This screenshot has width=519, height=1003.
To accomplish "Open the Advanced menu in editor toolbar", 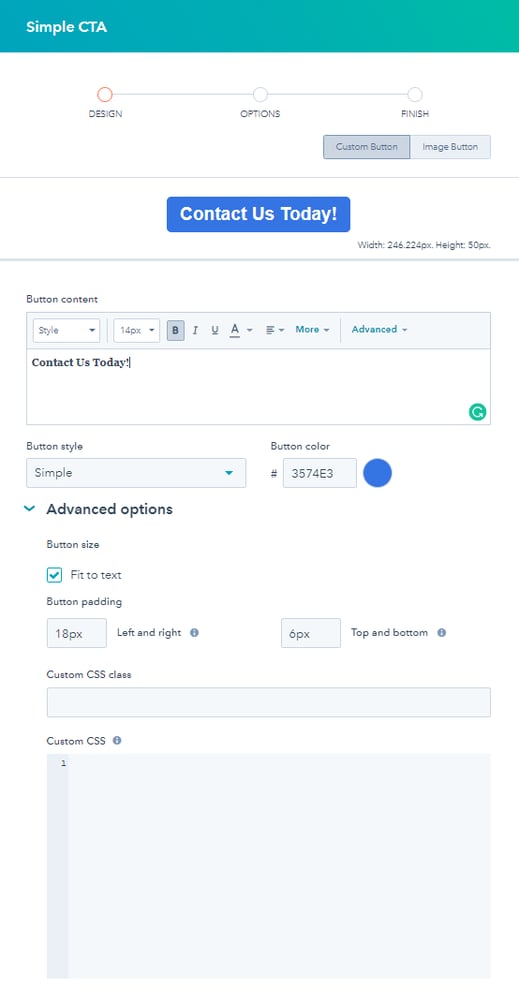I will (379, 329).
